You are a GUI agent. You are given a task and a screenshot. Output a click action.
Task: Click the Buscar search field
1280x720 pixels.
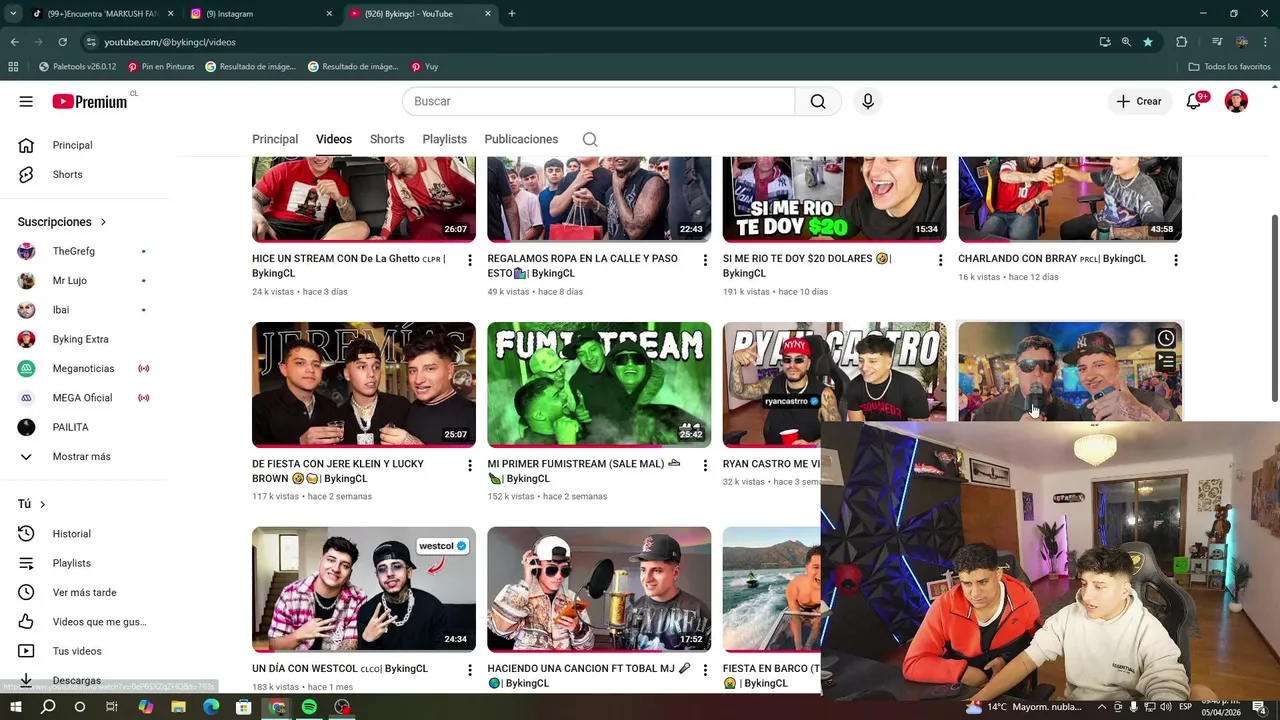tap(598, 101)
